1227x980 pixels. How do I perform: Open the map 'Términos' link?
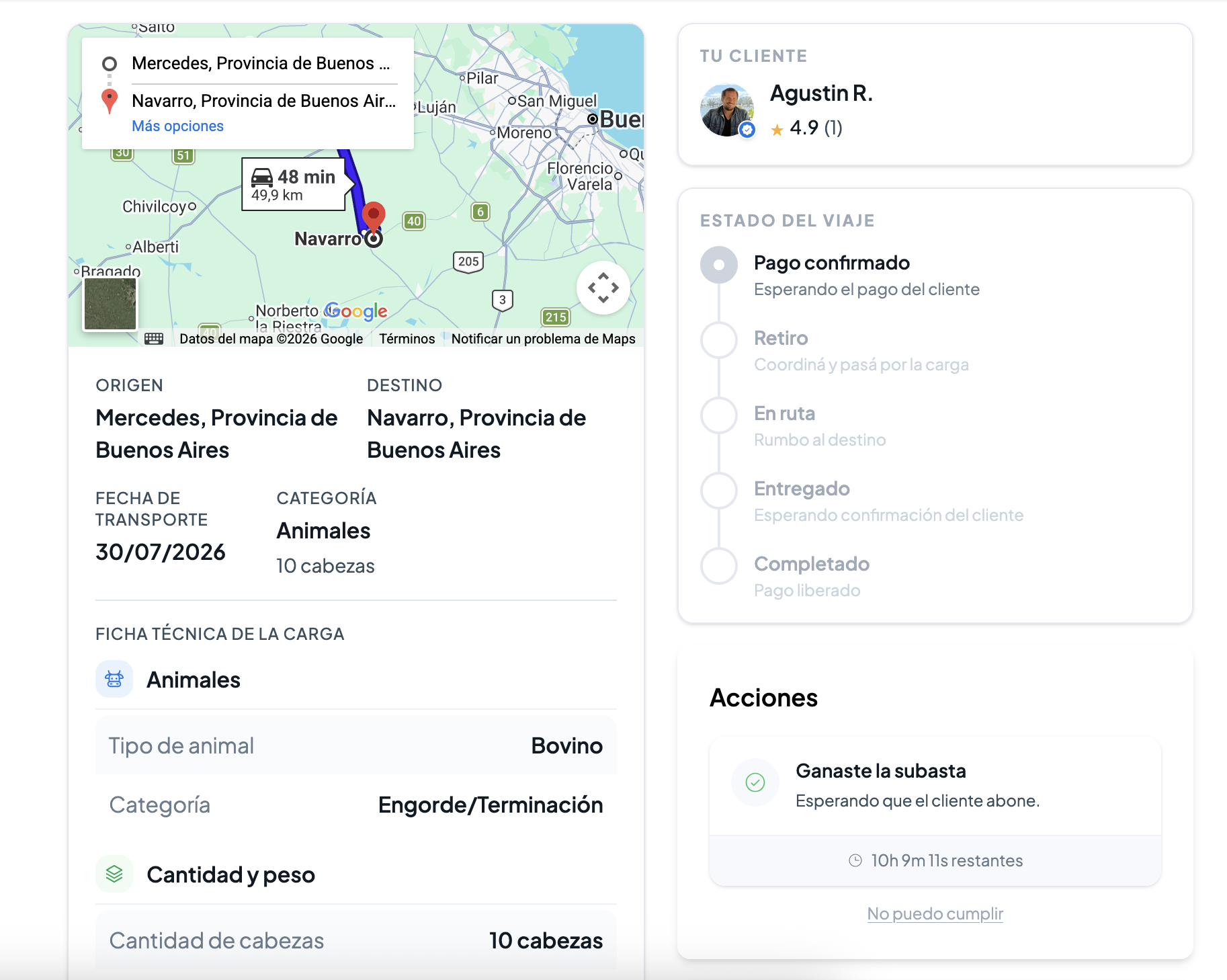[407, 339]
